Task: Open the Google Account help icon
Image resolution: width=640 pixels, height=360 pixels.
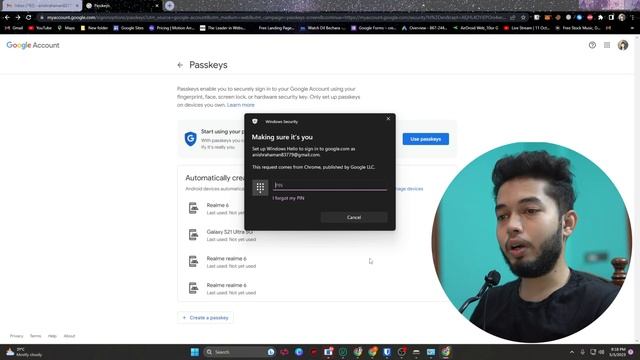Action: click(x=592, y=45)
